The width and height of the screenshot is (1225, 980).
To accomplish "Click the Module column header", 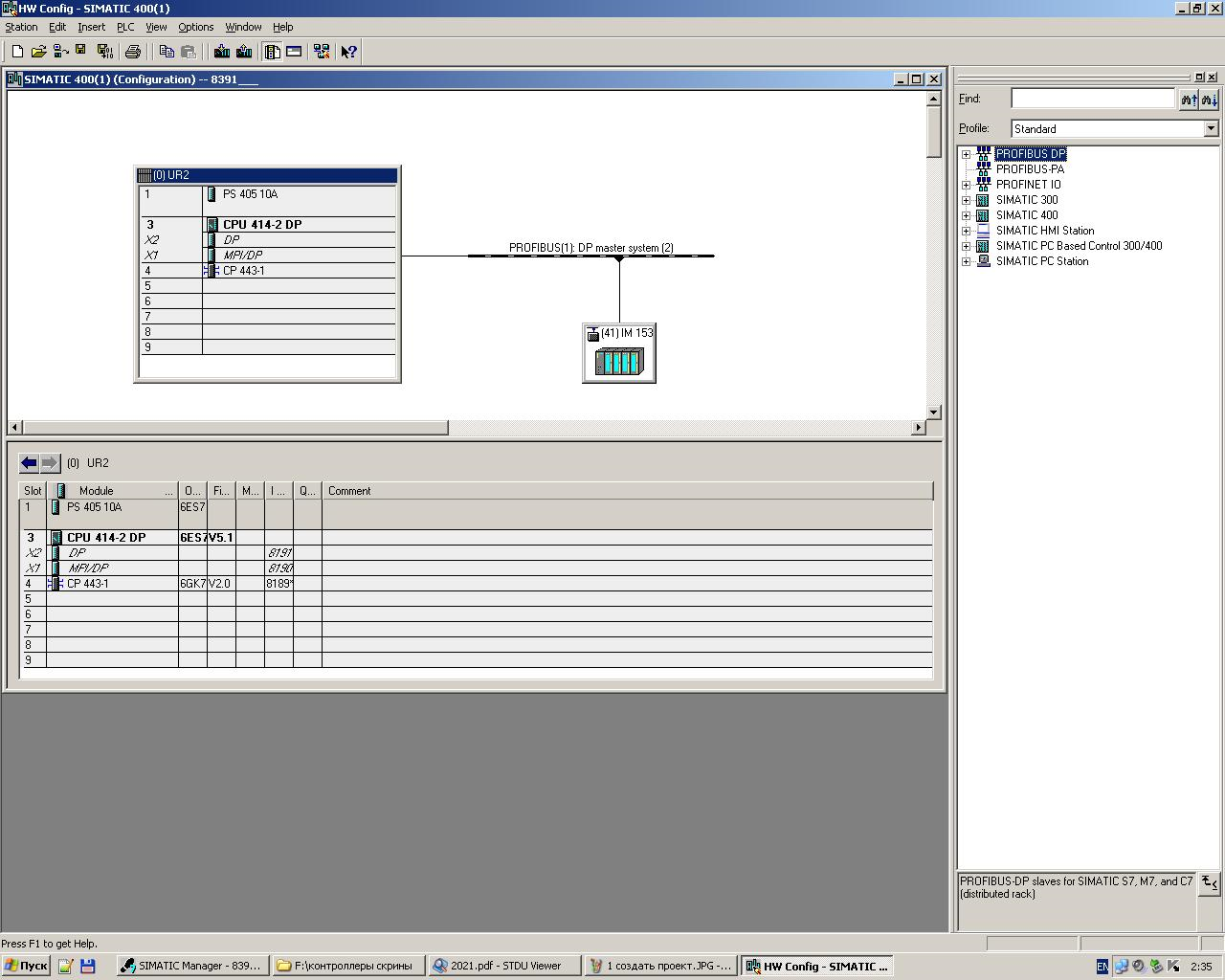I will (112, 491).
